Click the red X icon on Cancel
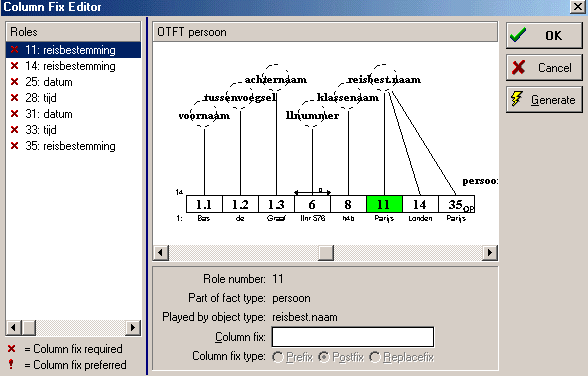The height and width of the screenshot is (376, 588). click(x=519, y=67)
